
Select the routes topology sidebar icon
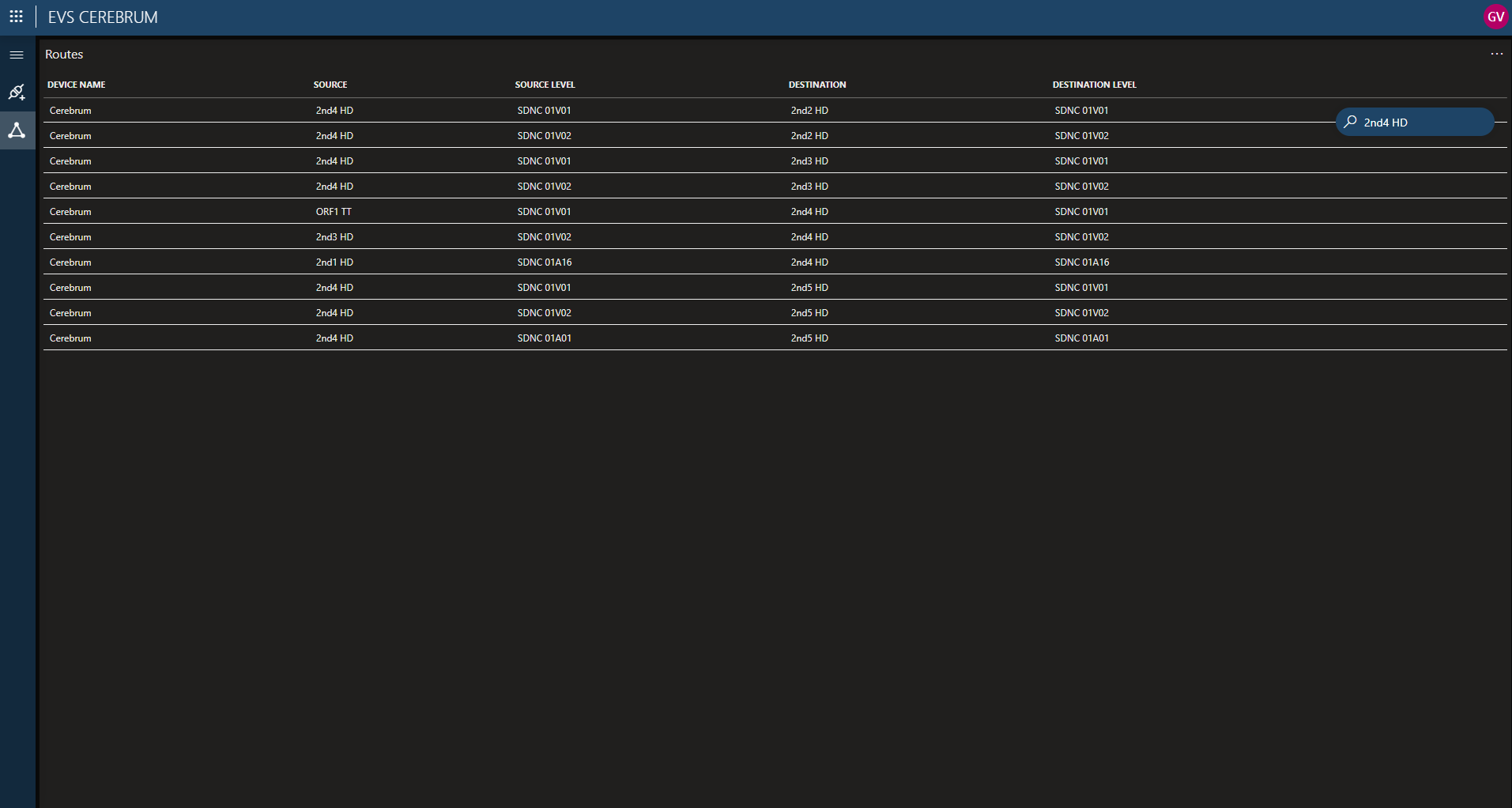coord(17,130)
